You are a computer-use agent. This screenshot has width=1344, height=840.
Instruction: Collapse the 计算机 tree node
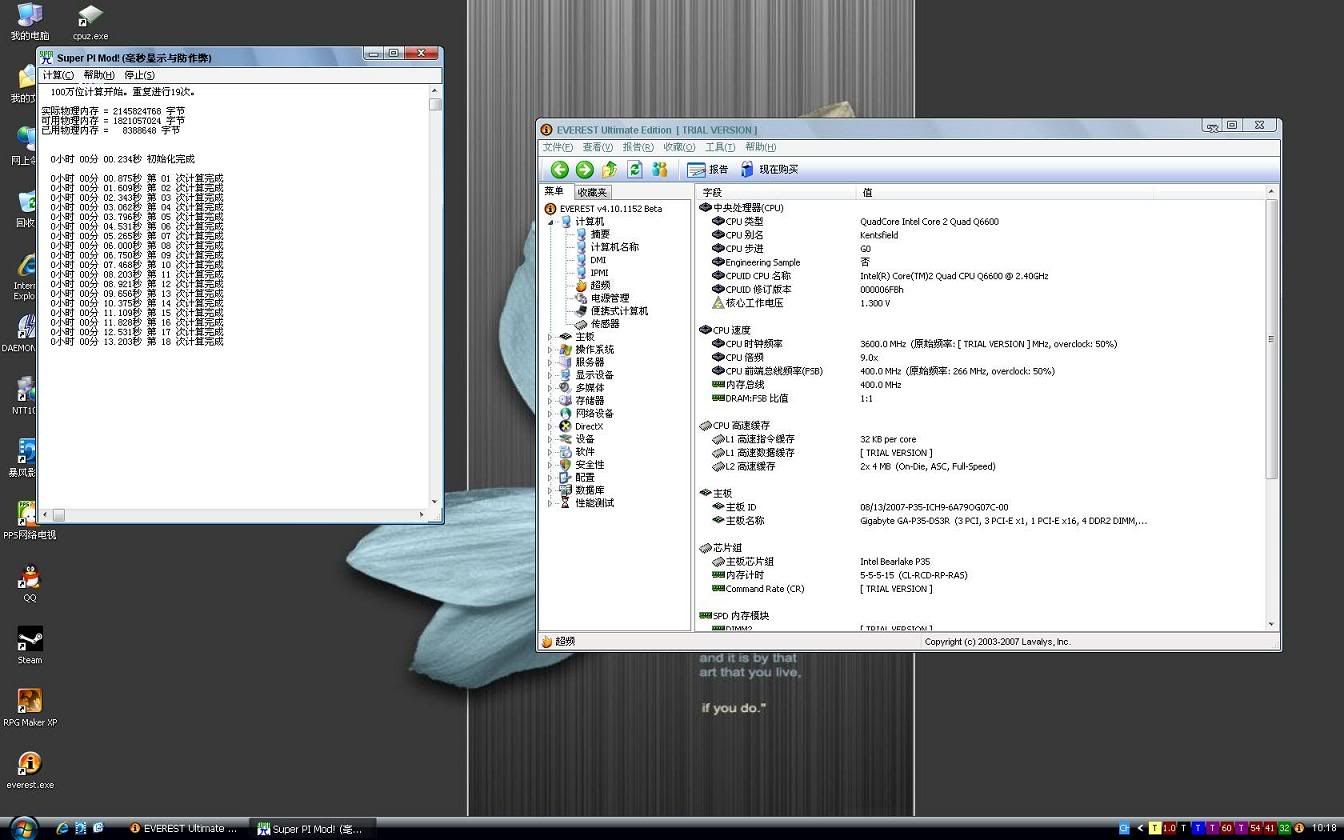[x=550, y=222]
